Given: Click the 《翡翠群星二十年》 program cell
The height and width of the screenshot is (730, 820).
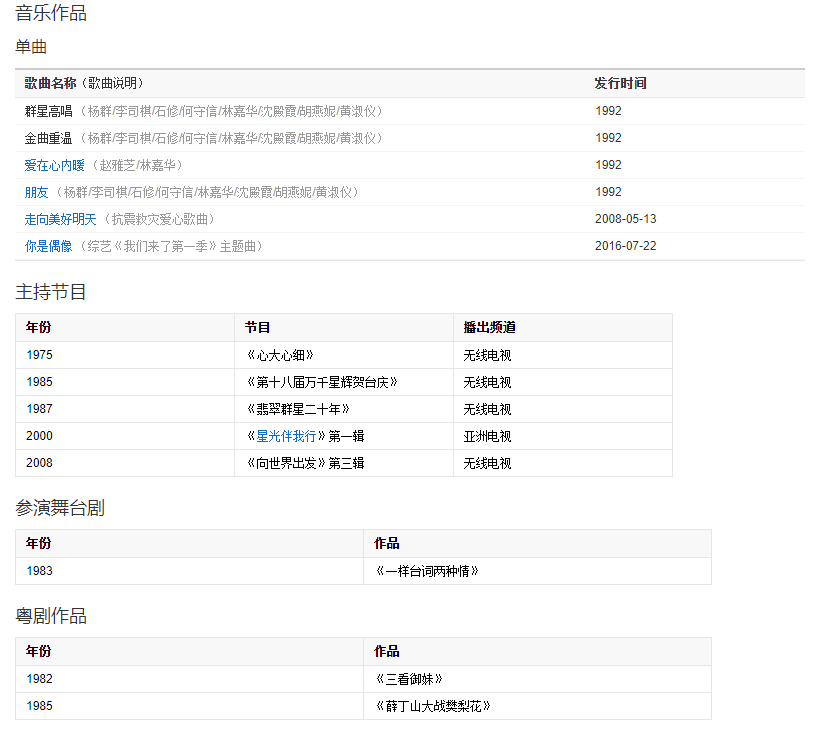Looking at the screenshot, I should tap(297, 409).
